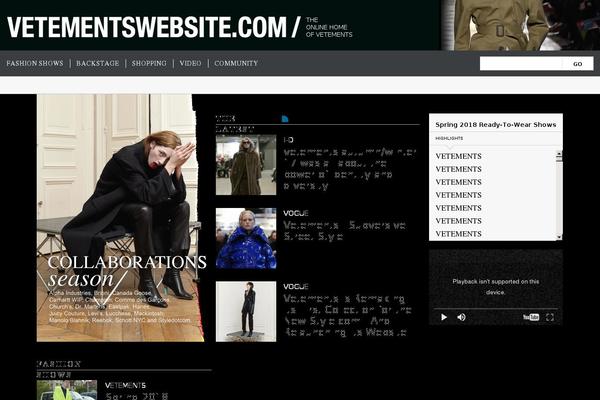Focus the search input field
The width and height of the screenshot is (600, 400).
pyautogui.click(x=521, y=64)
